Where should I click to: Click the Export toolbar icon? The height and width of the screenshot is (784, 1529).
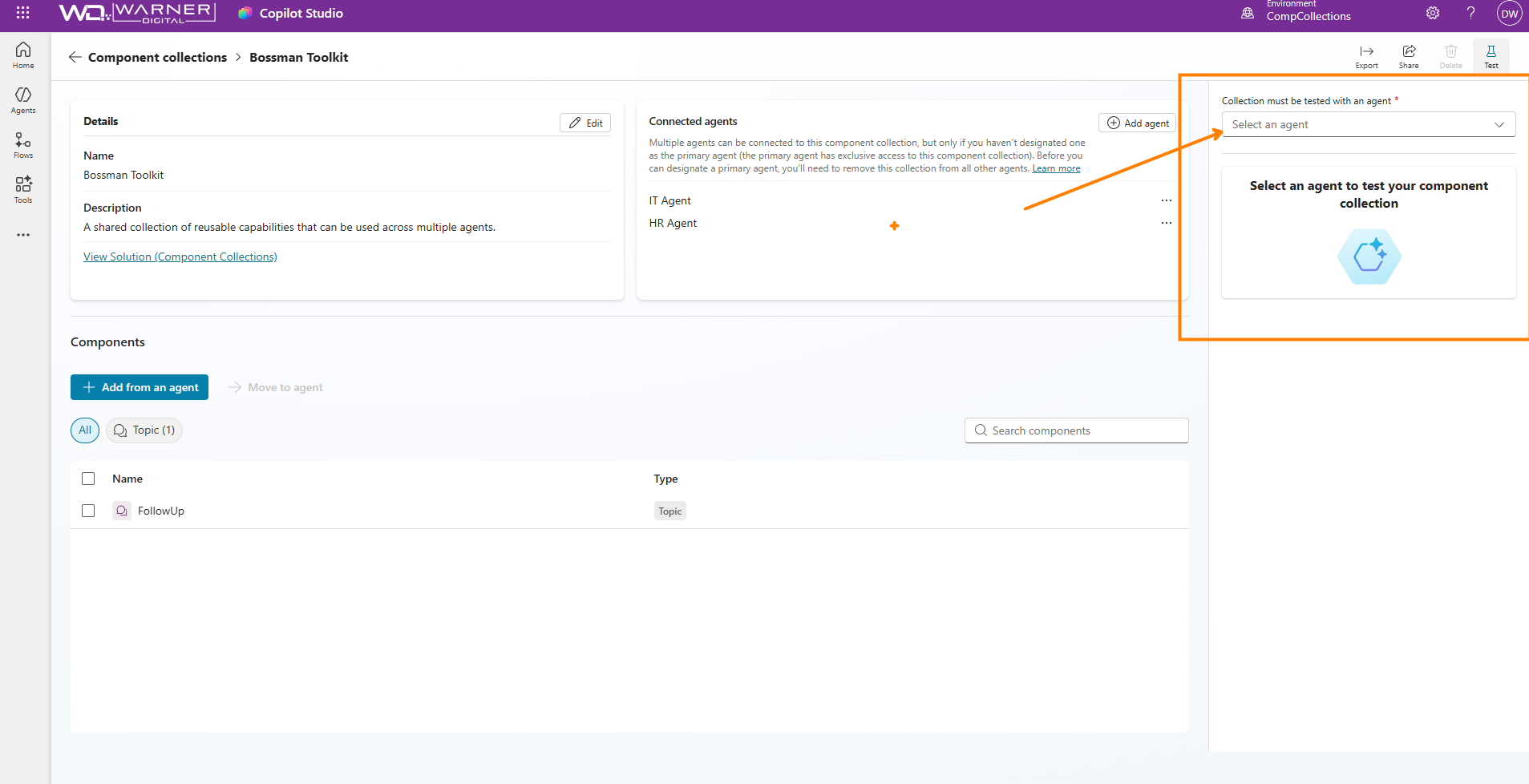coord(1366,56)
